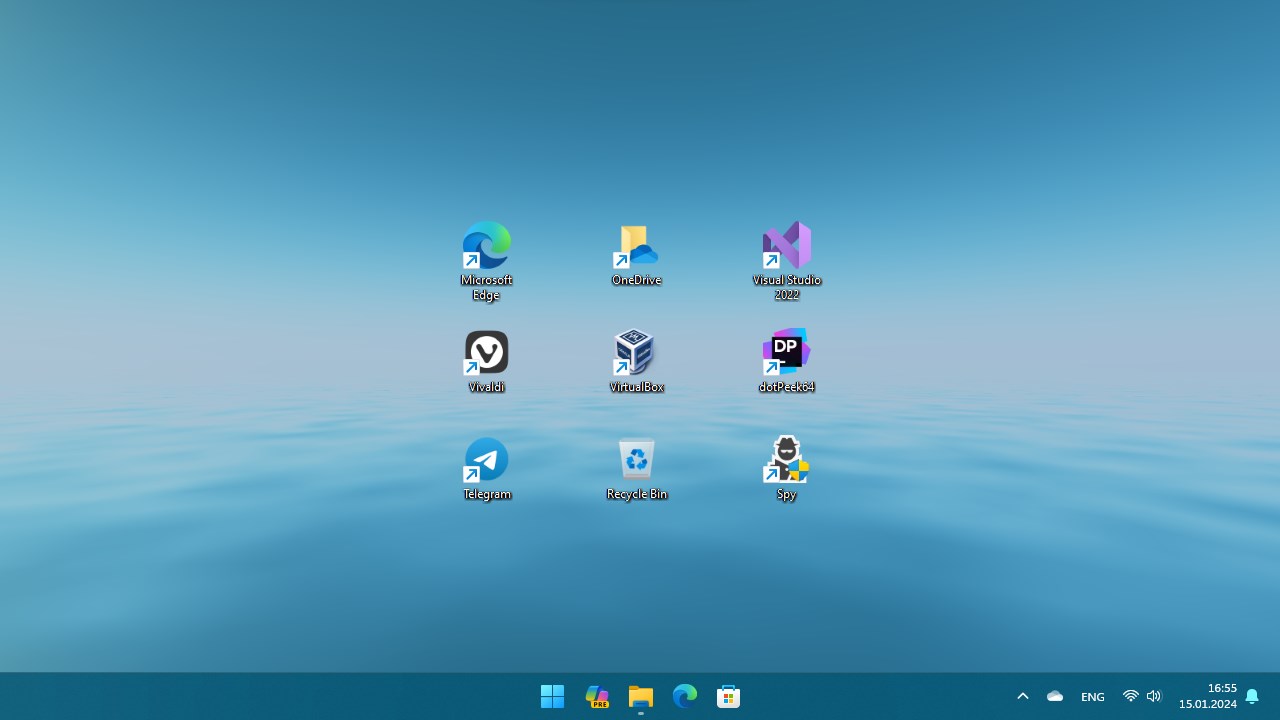Viewport: 1280px width, 720px height.
Task: Select the Microsoft Edge desktop shortcut
Action: point(487,260)
